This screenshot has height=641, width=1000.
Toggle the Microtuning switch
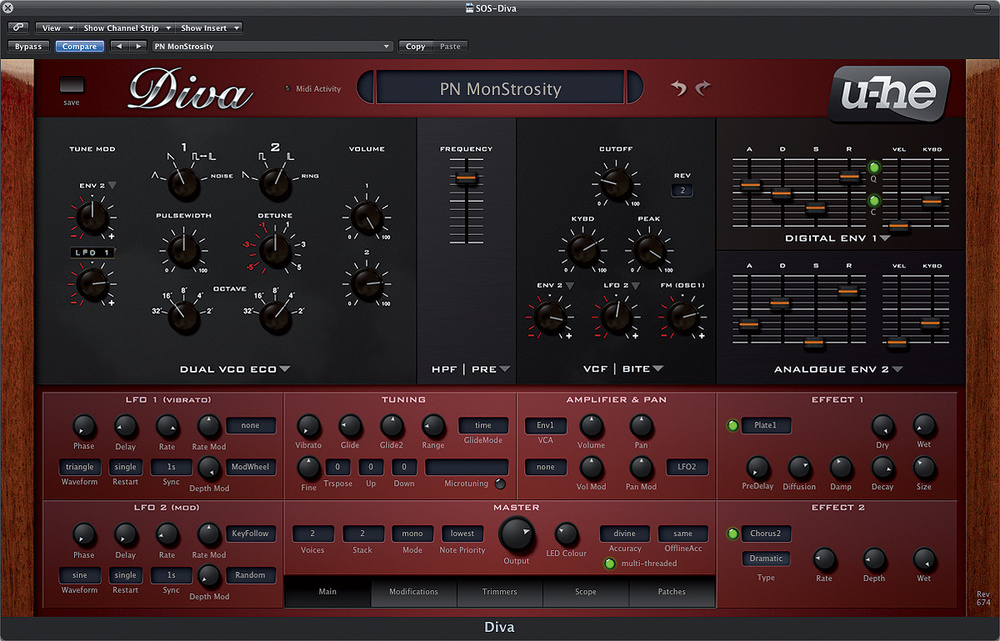[500, 484]
